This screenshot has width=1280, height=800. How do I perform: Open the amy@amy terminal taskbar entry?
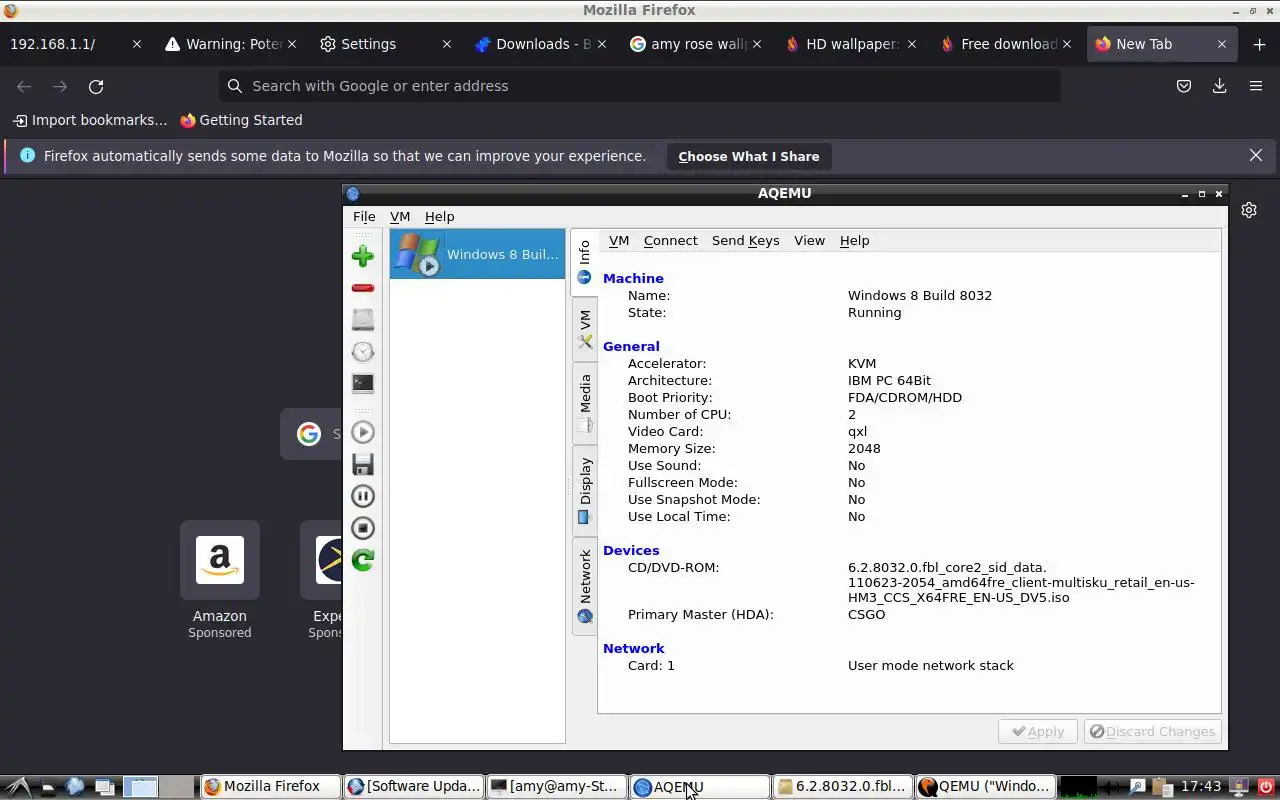point(556,786)
